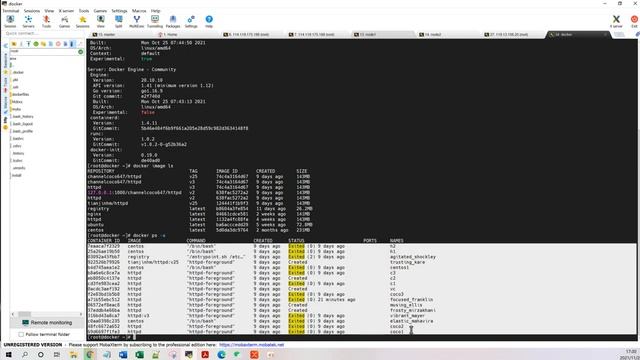Collapse the sidebar with the left arrow
This screenshot has height=360, width=640.
click(x=5, y=45)
